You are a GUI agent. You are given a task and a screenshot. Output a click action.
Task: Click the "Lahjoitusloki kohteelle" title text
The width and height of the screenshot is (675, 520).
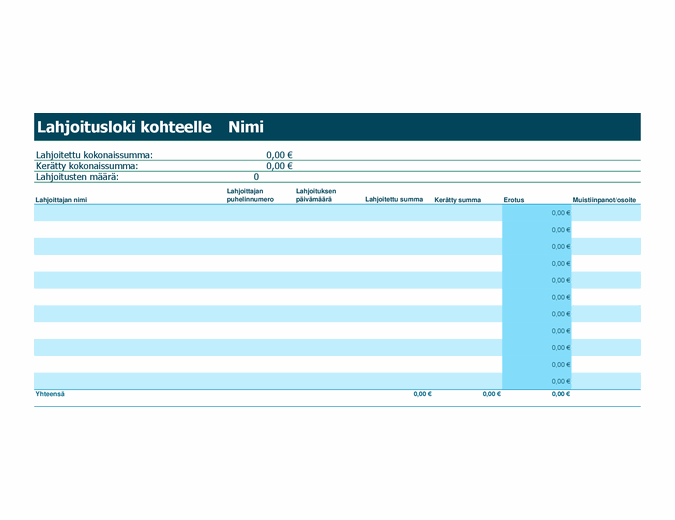pyautogui.click(x=124, y=127)
